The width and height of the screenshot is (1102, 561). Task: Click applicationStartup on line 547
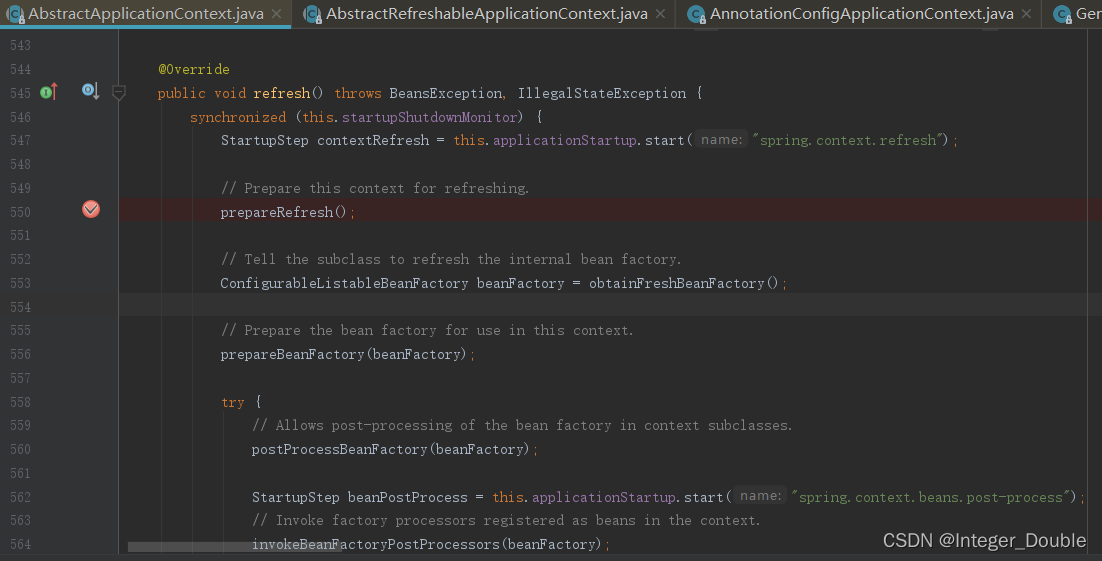point(564,140)
